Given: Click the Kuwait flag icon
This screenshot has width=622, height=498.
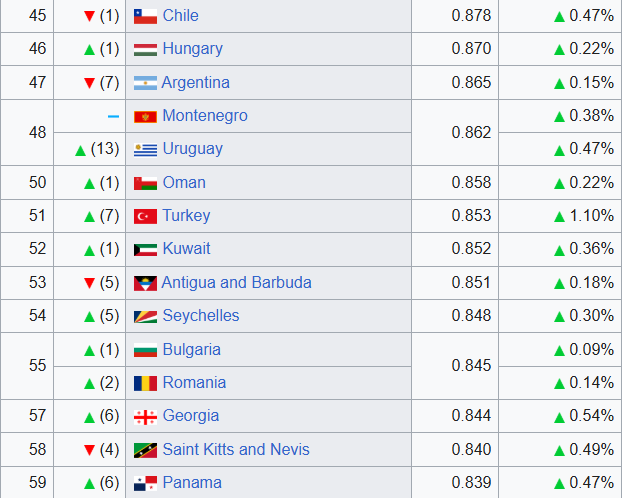Looking at the screenshot, I should point(146,249).
